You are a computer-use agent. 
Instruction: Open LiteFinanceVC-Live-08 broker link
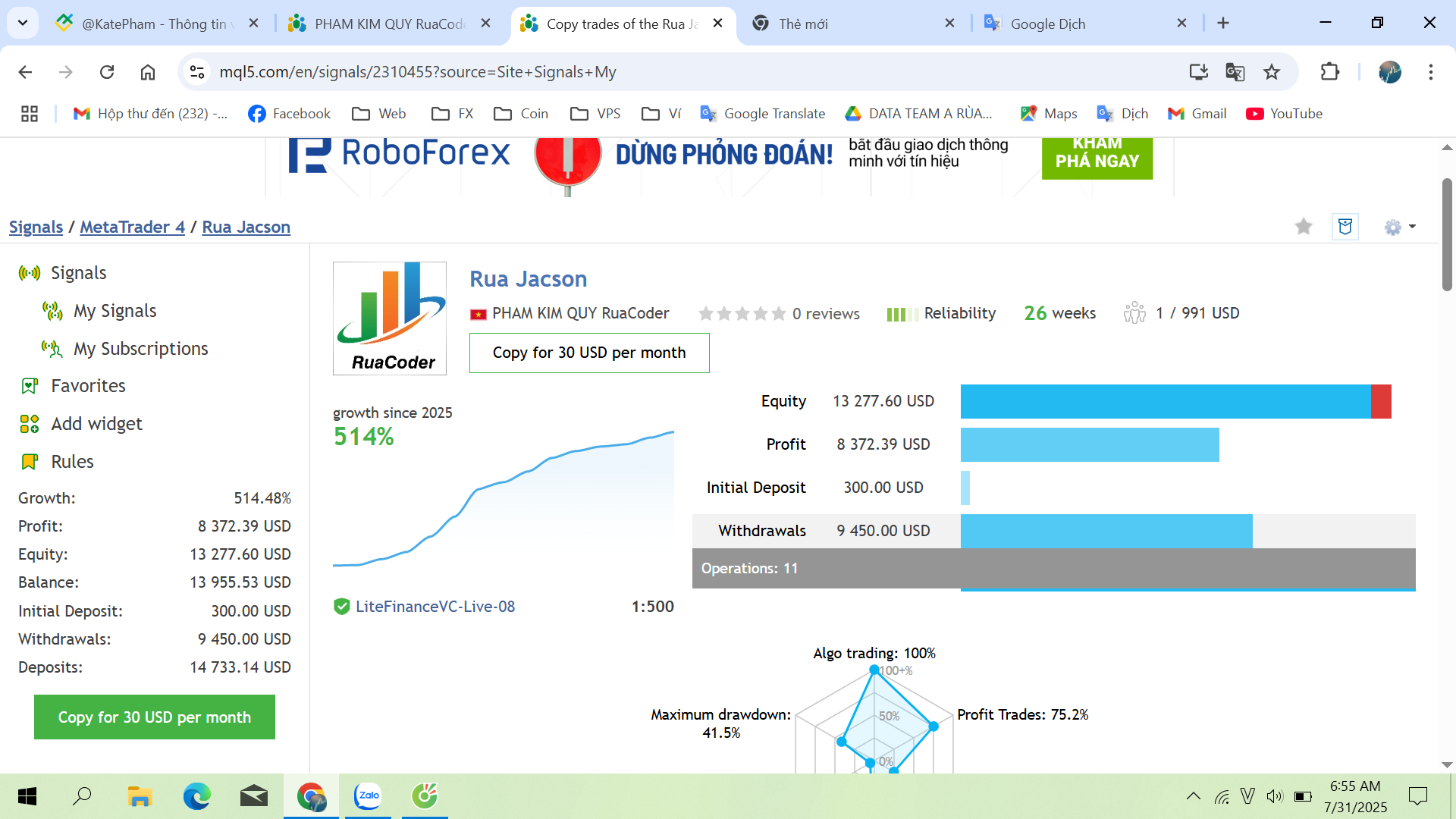[x=435, y=607]
